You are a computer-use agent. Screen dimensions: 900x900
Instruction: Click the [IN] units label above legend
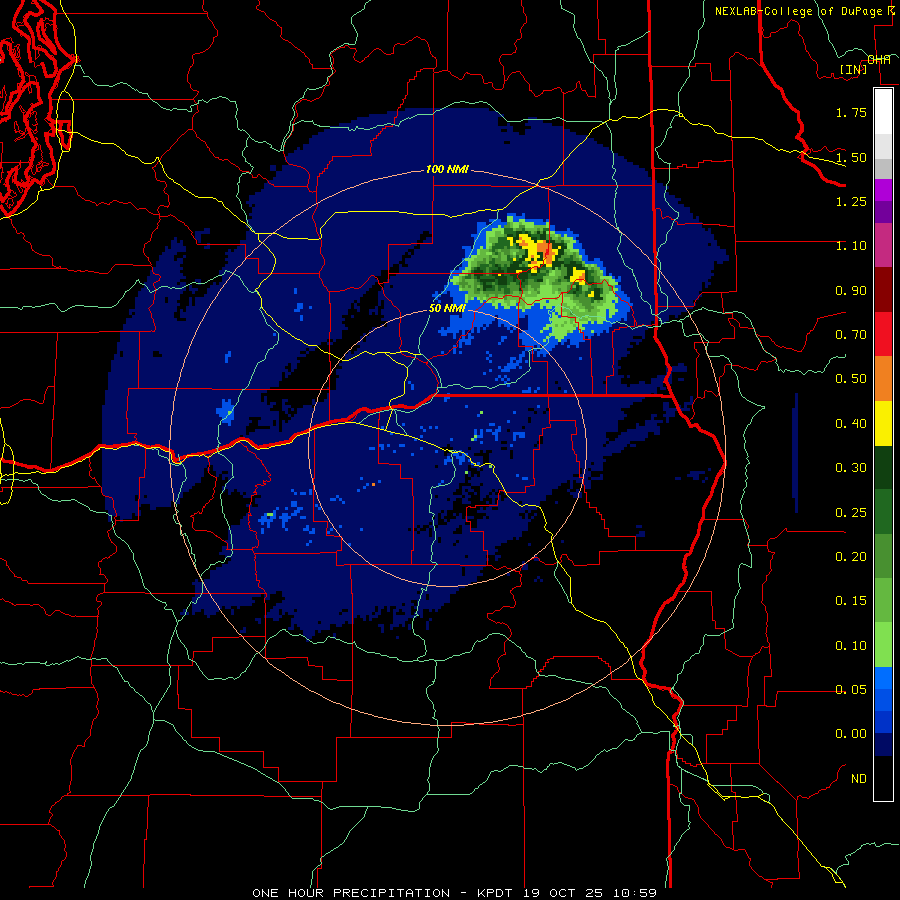click(854, 69)
